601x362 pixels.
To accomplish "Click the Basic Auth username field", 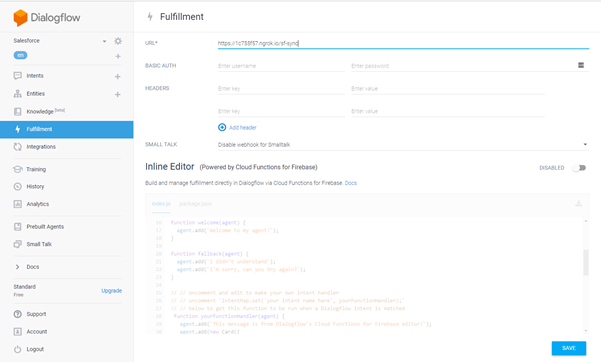I will coord(281,66).
